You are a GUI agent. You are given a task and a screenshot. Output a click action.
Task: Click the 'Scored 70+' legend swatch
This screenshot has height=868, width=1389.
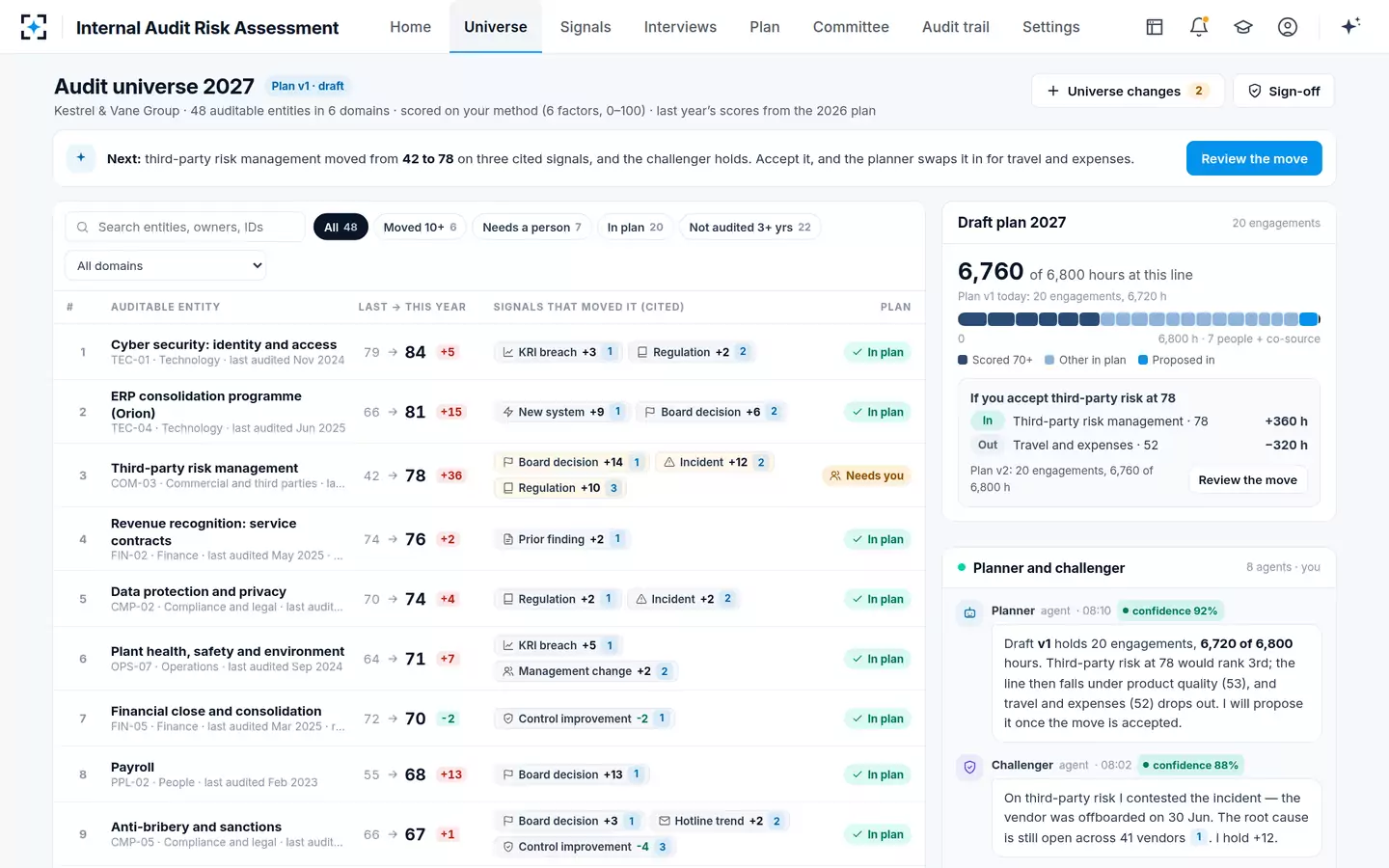point(963,360)
